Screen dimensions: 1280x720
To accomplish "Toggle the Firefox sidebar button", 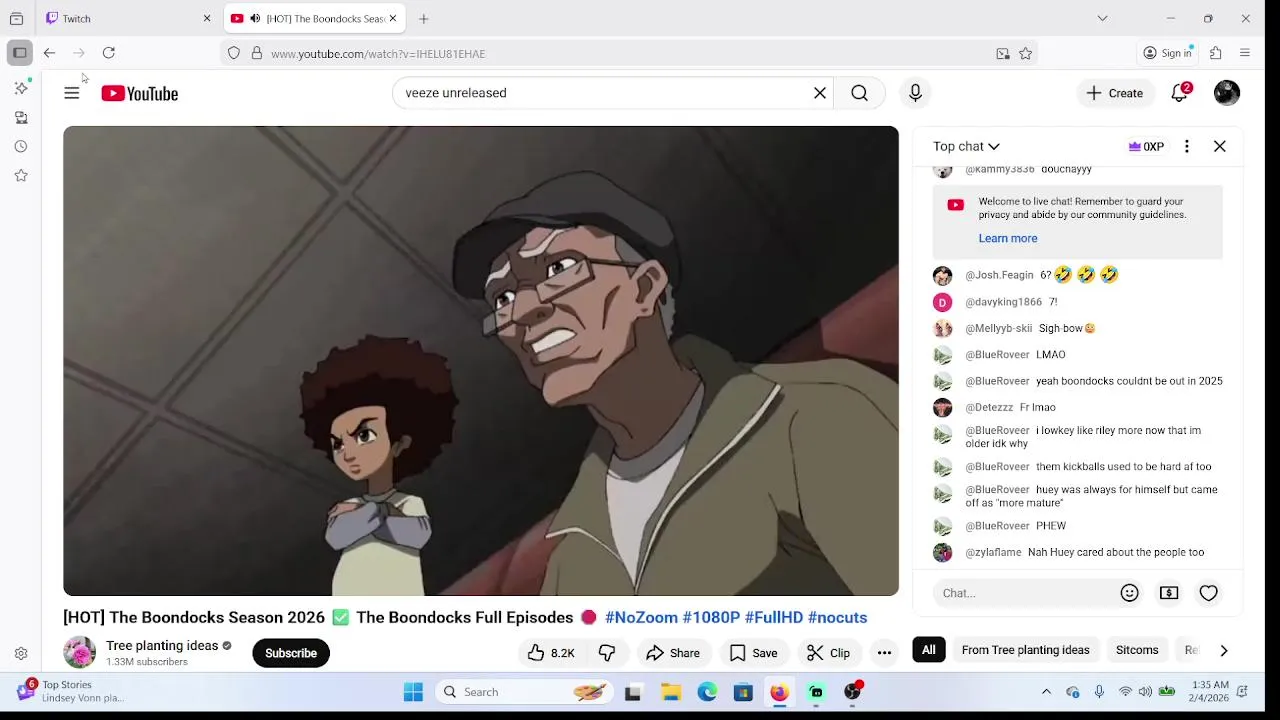I will (20, 53).
